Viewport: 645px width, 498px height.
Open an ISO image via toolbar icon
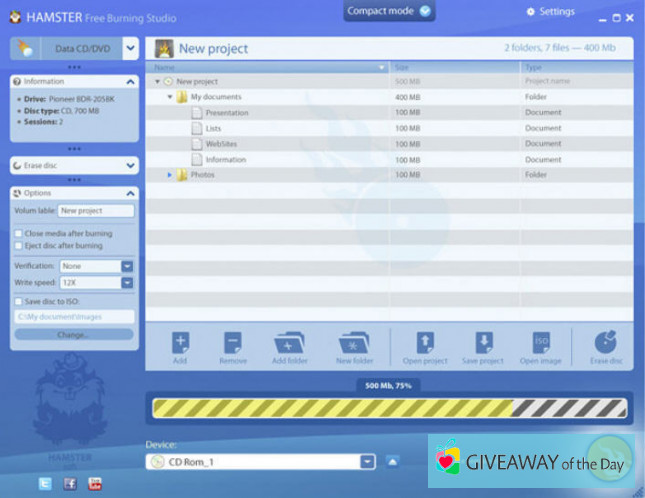tap(541, 345)
